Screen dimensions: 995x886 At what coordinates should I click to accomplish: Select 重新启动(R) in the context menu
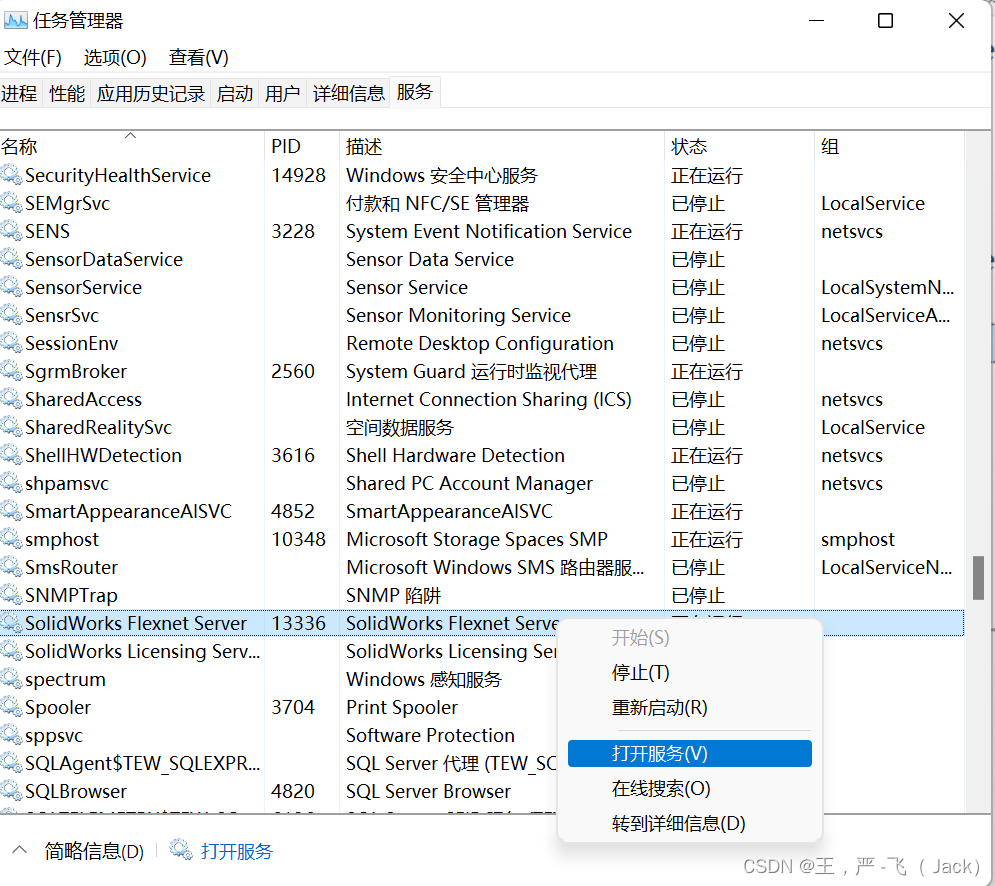(659, 708)
